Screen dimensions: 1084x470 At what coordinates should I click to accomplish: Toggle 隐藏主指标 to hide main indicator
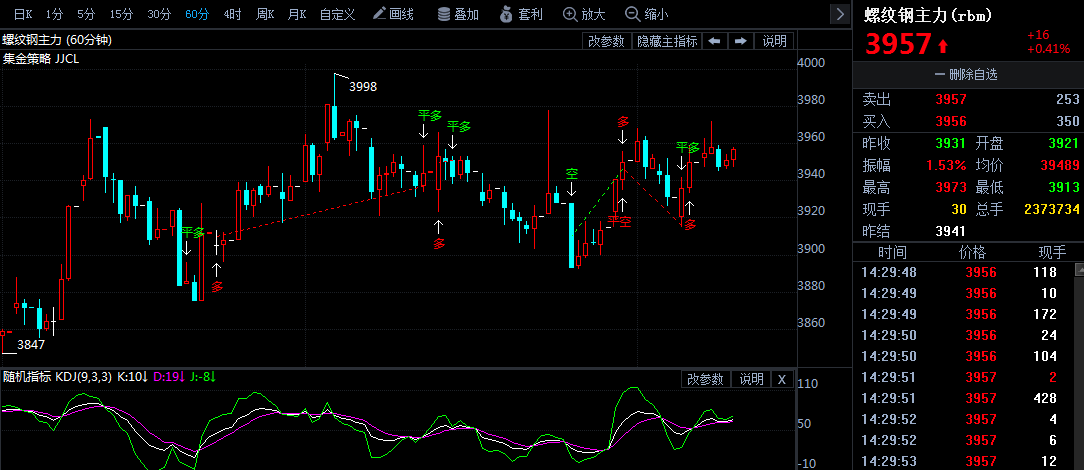pyautogui.click(x=667, y=41)
